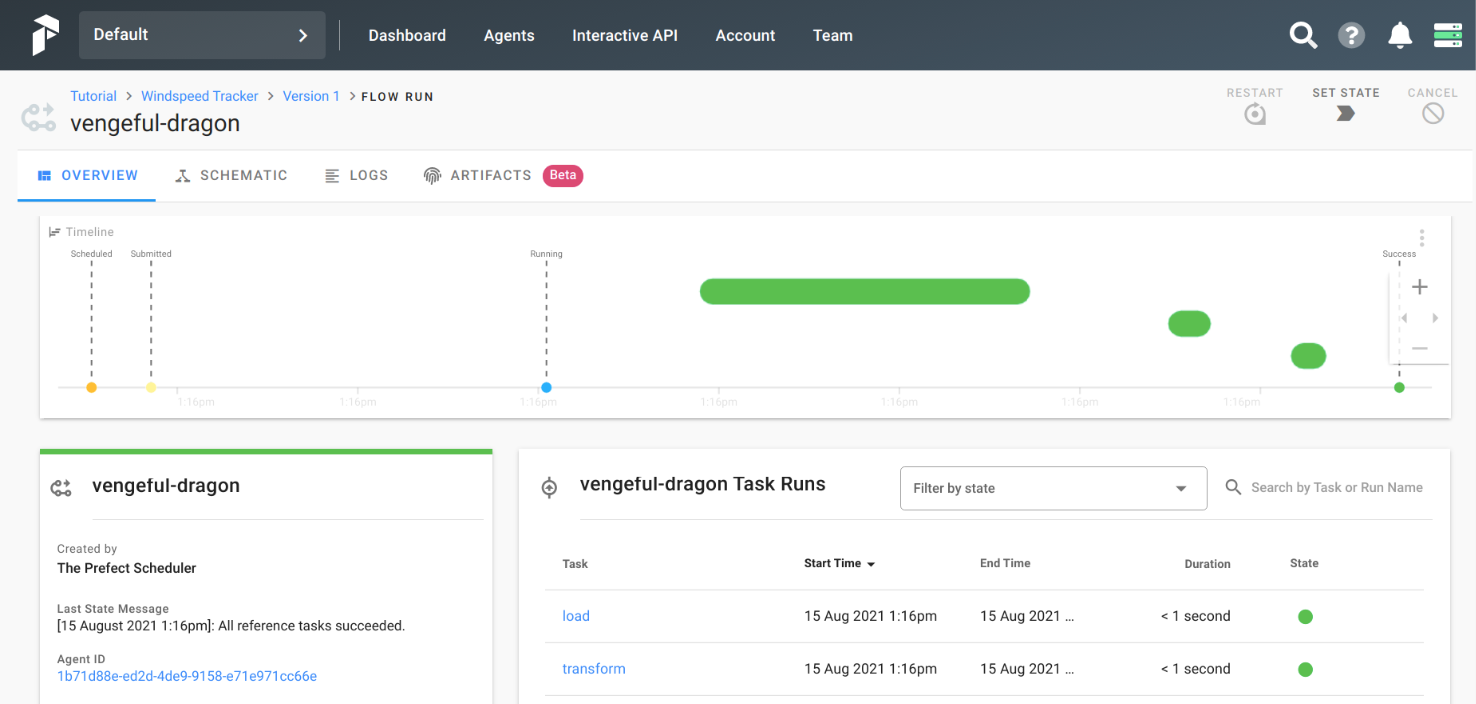This screenshot has height=704, width=1476.
Task: Open the notifications bell
Action: [x=1400, y=36]
